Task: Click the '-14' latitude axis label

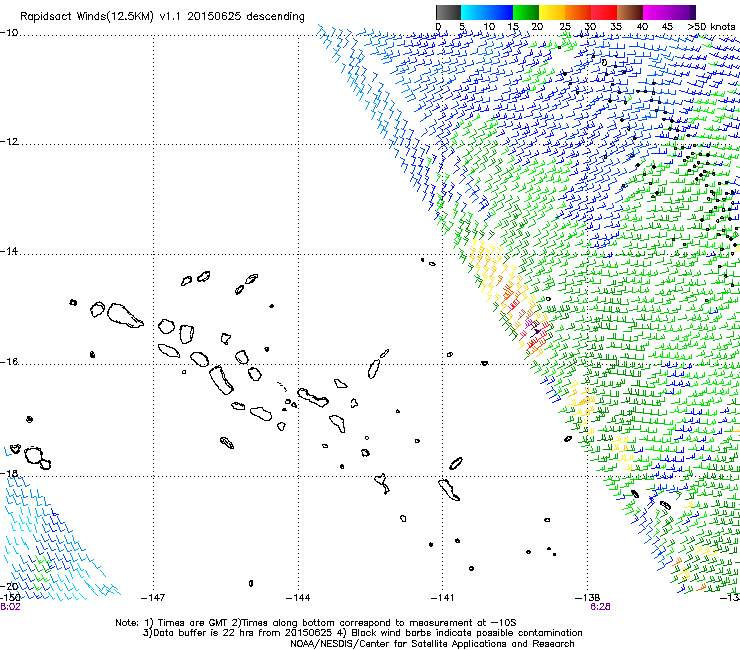Action: click(9, 251)
